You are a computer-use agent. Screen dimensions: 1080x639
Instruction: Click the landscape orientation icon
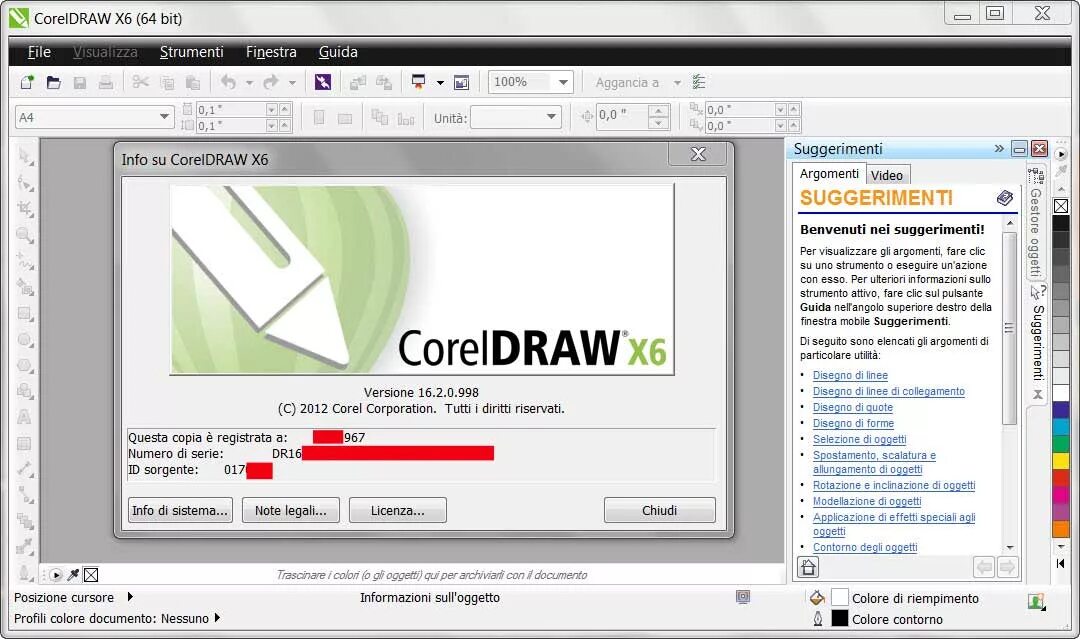click(345, 118)
